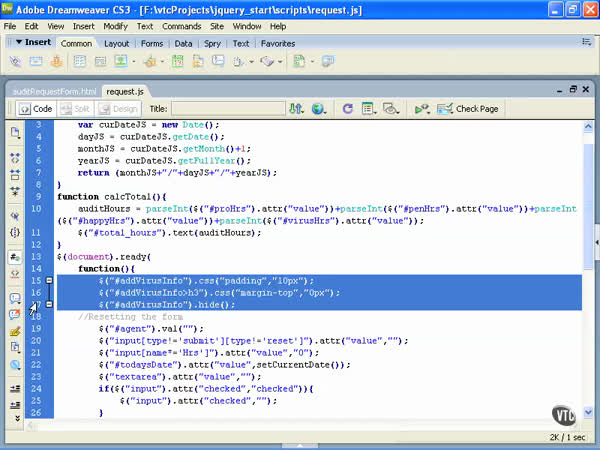Click the Hyperlink icon in Insert bar
This screenshot has width=600, height=450.
point(15,61)
